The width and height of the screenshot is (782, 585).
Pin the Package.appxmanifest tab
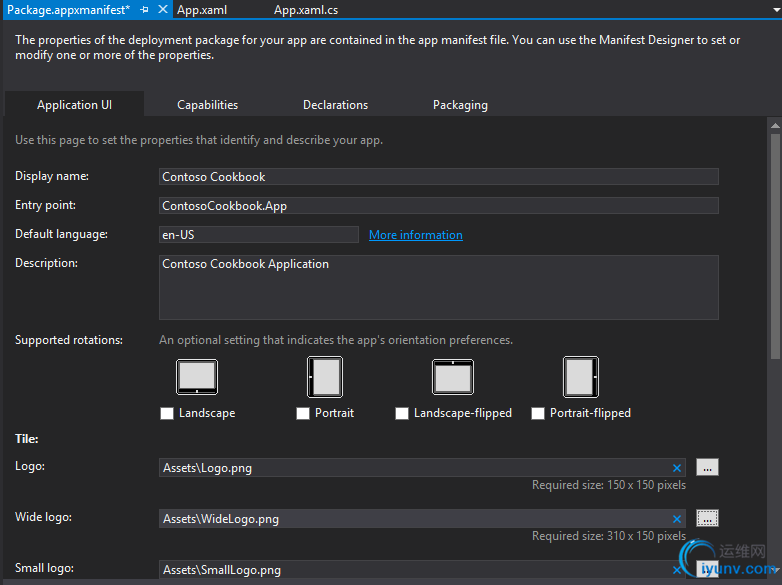pos(145,9)
